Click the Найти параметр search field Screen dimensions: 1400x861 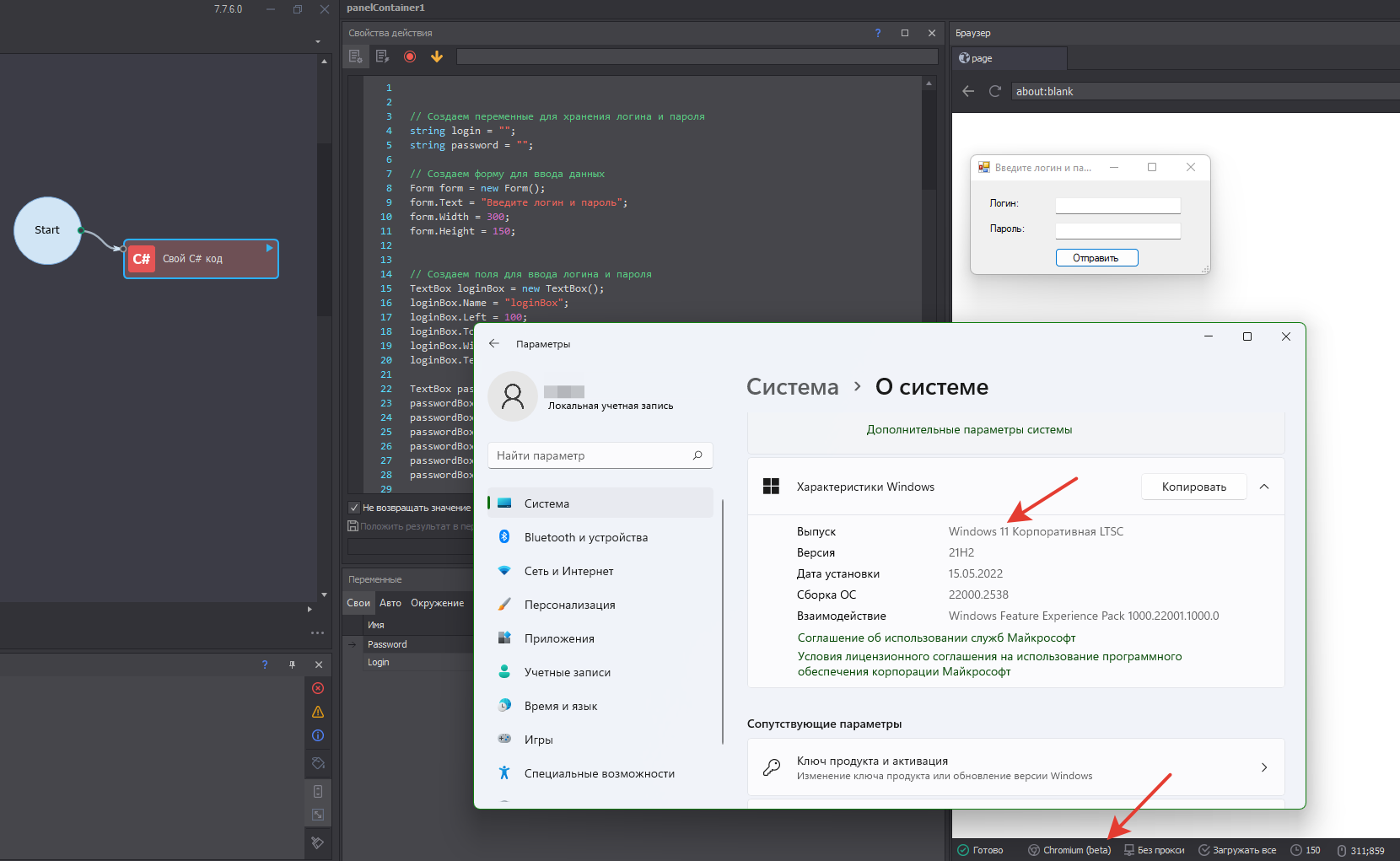(590, 455)
